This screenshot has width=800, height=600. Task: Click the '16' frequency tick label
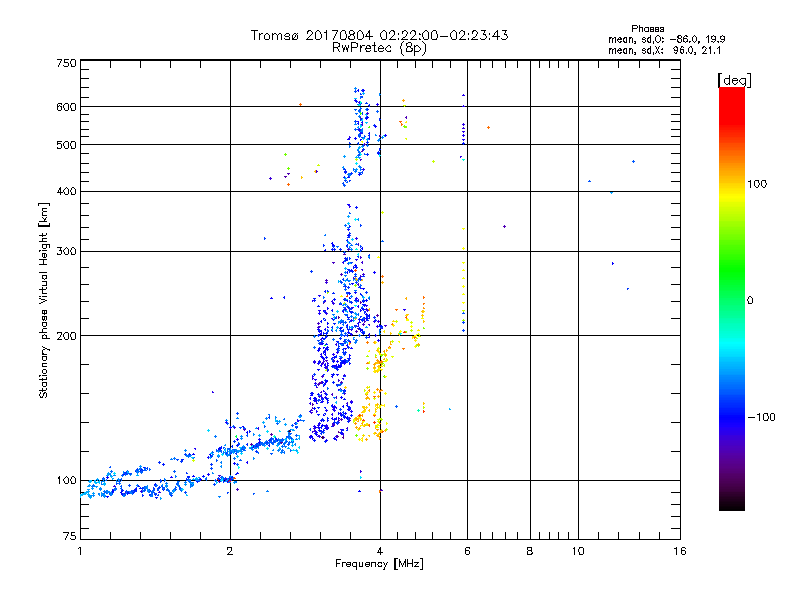tap(680, 551)
